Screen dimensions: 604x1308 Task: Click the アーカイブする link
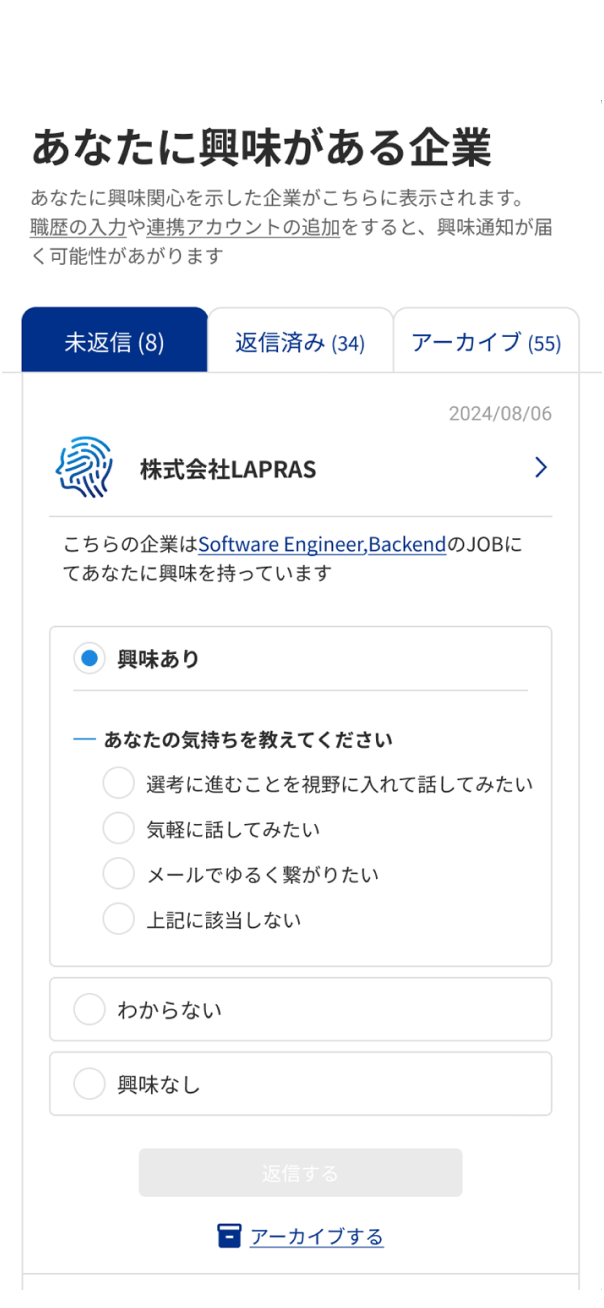pos(316,1237)
